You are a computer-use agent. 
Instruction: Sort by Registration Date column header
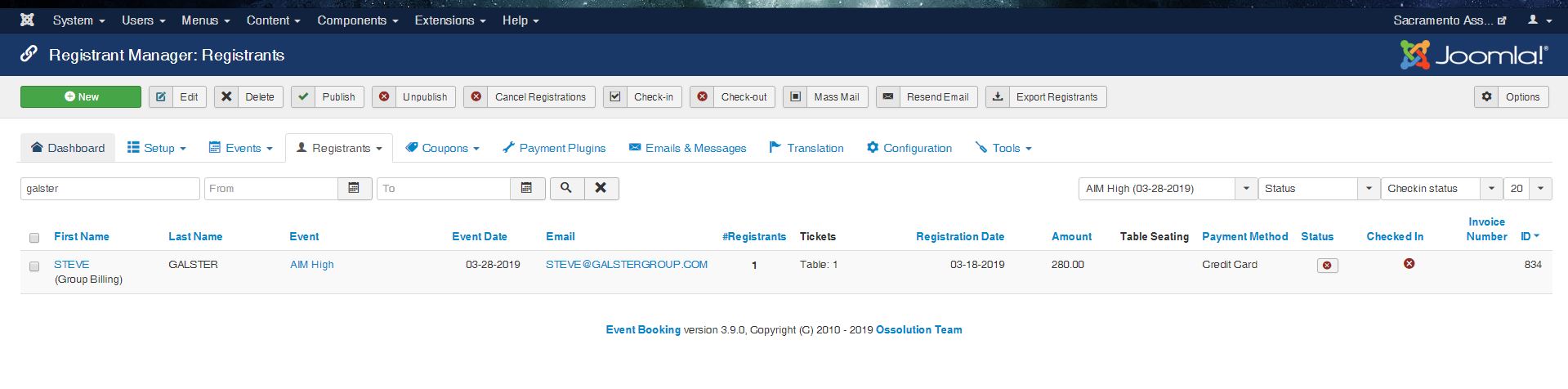click(x=959, y=237)
